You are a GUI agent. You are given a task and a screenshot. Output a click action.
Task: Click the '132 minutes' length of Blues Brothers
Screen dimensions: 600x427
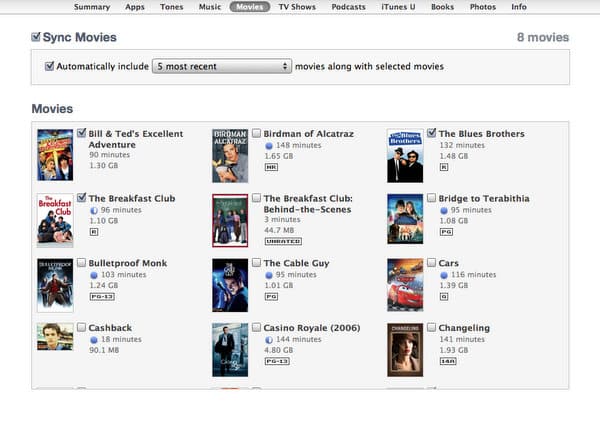462,145
